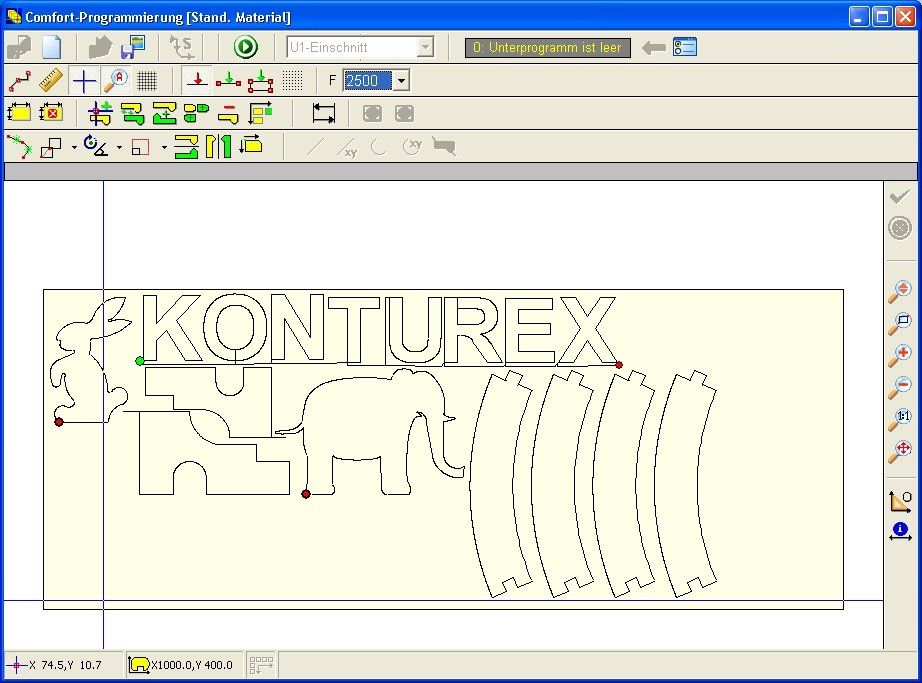Open the F feed rate dropdown
922x683 pixels.
[x=401, y=81]
